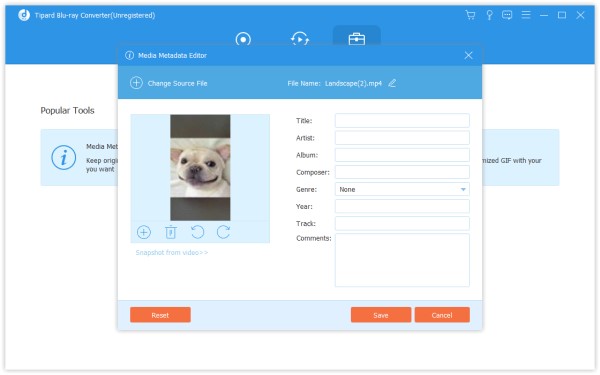Expand the Genre dropdown
Screen dimensions: 600x375
pyautogui.click(x=402, y=189)
